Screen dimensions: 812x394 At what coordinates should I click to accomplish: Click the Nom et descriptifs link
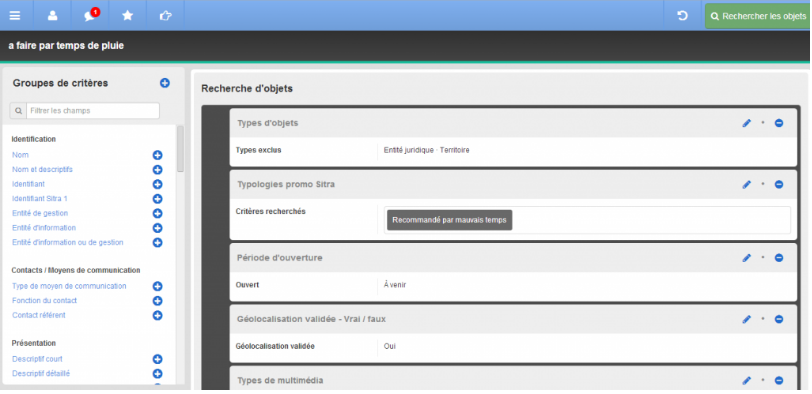click(x=42, y=169)
